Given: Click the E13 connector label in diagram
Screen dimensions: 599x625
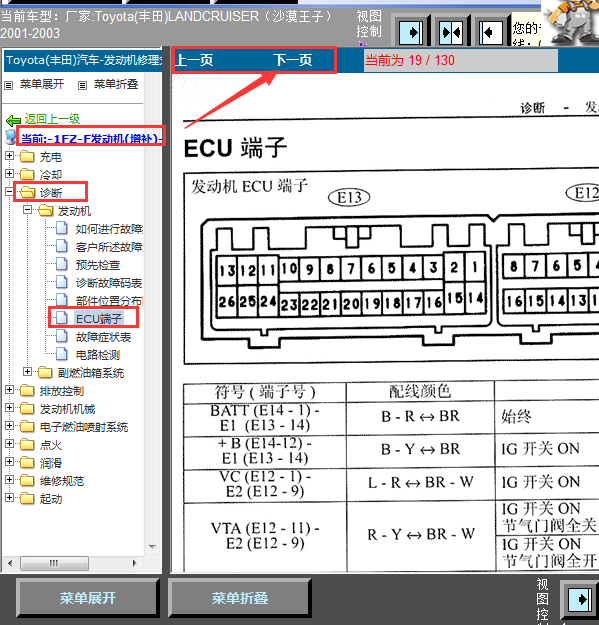Looking at the screenshot, I should [x=349, y=197].
